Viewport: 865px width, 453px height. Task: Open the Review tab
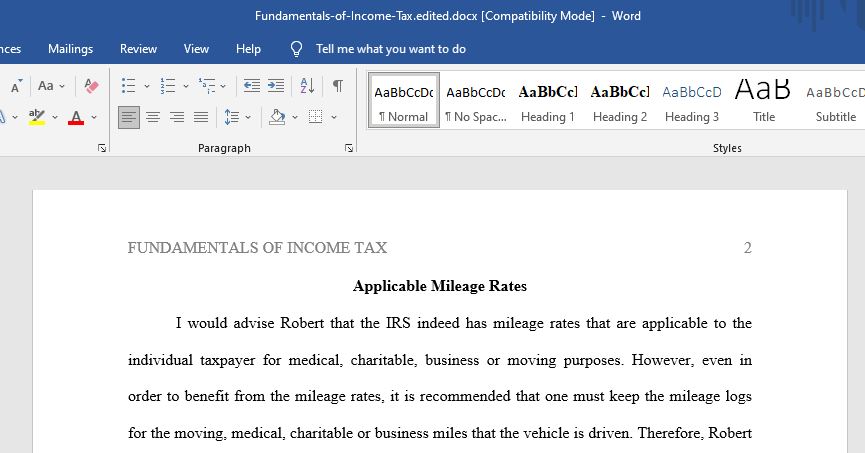(138, 49)
